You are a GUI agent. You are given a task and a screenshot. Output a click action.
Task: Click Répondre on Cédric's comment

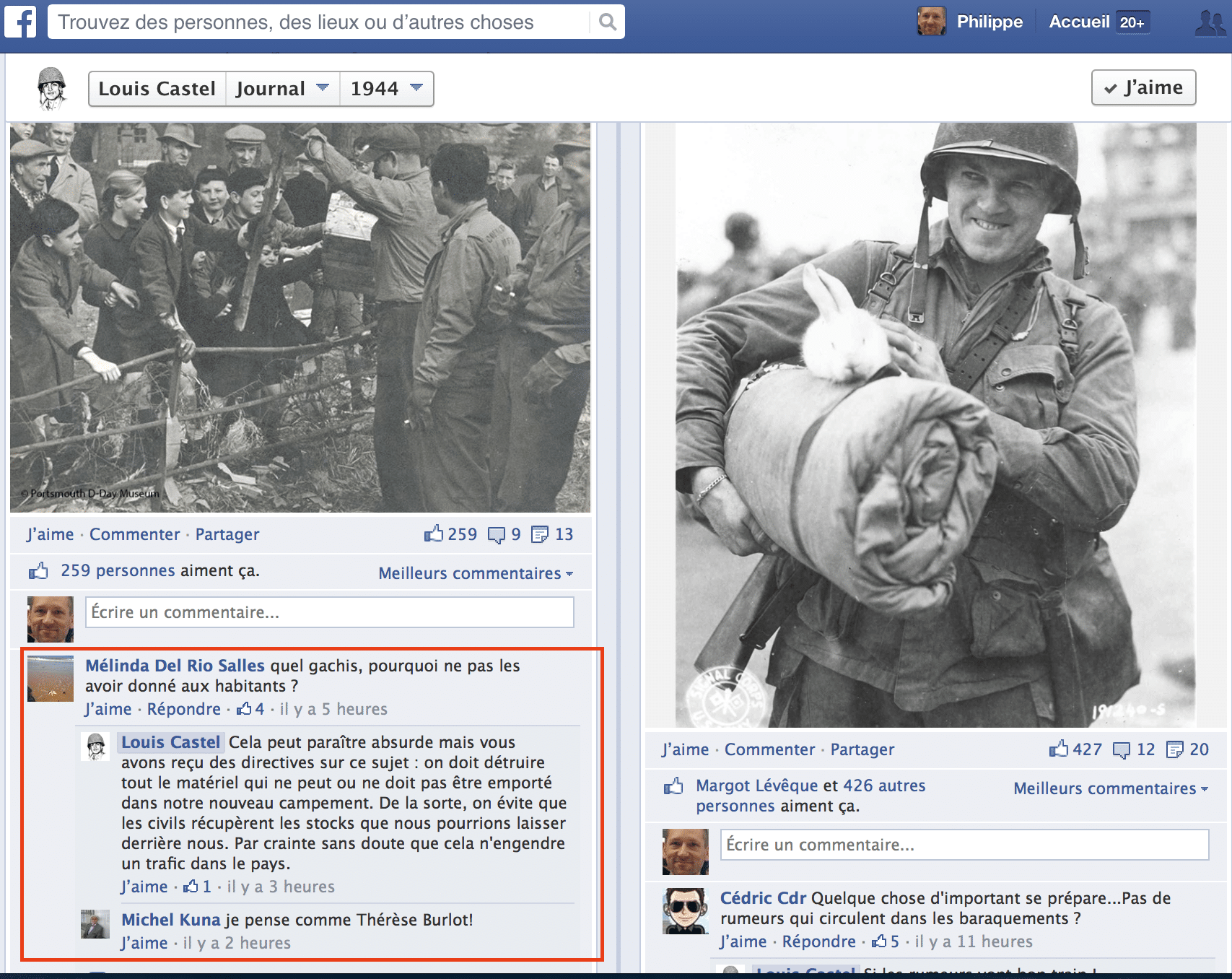[x=819, y=941]
